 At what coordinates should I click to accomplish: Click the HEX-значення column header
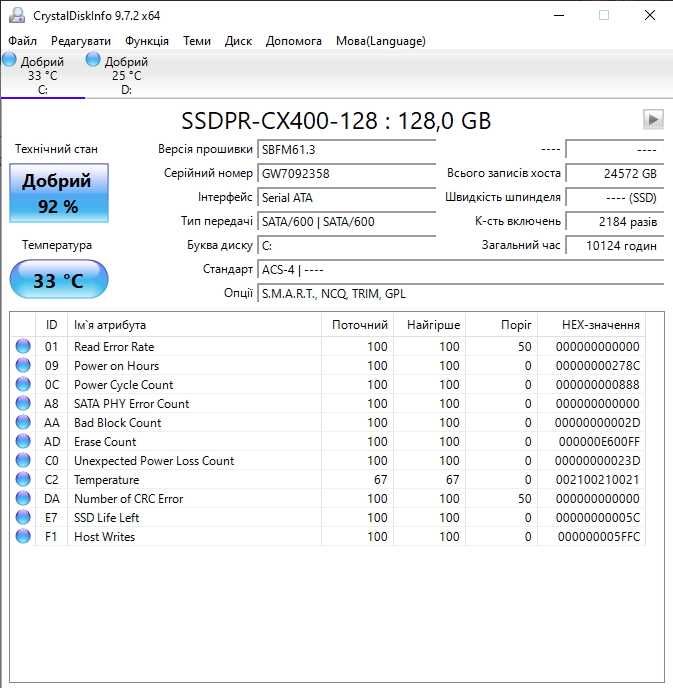[x=591, y=325]
